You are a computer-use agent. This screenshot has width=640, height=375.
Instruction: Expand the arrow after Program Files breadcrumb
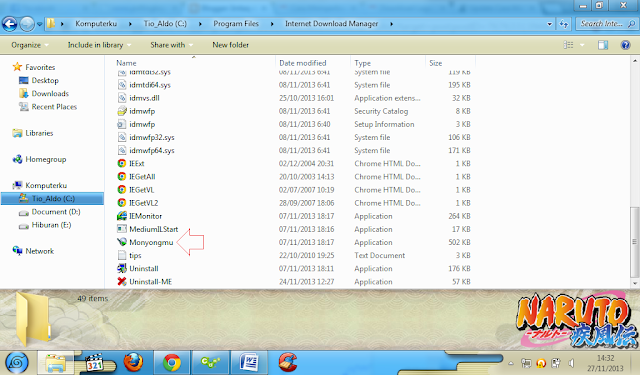click(x=272, y=24)
